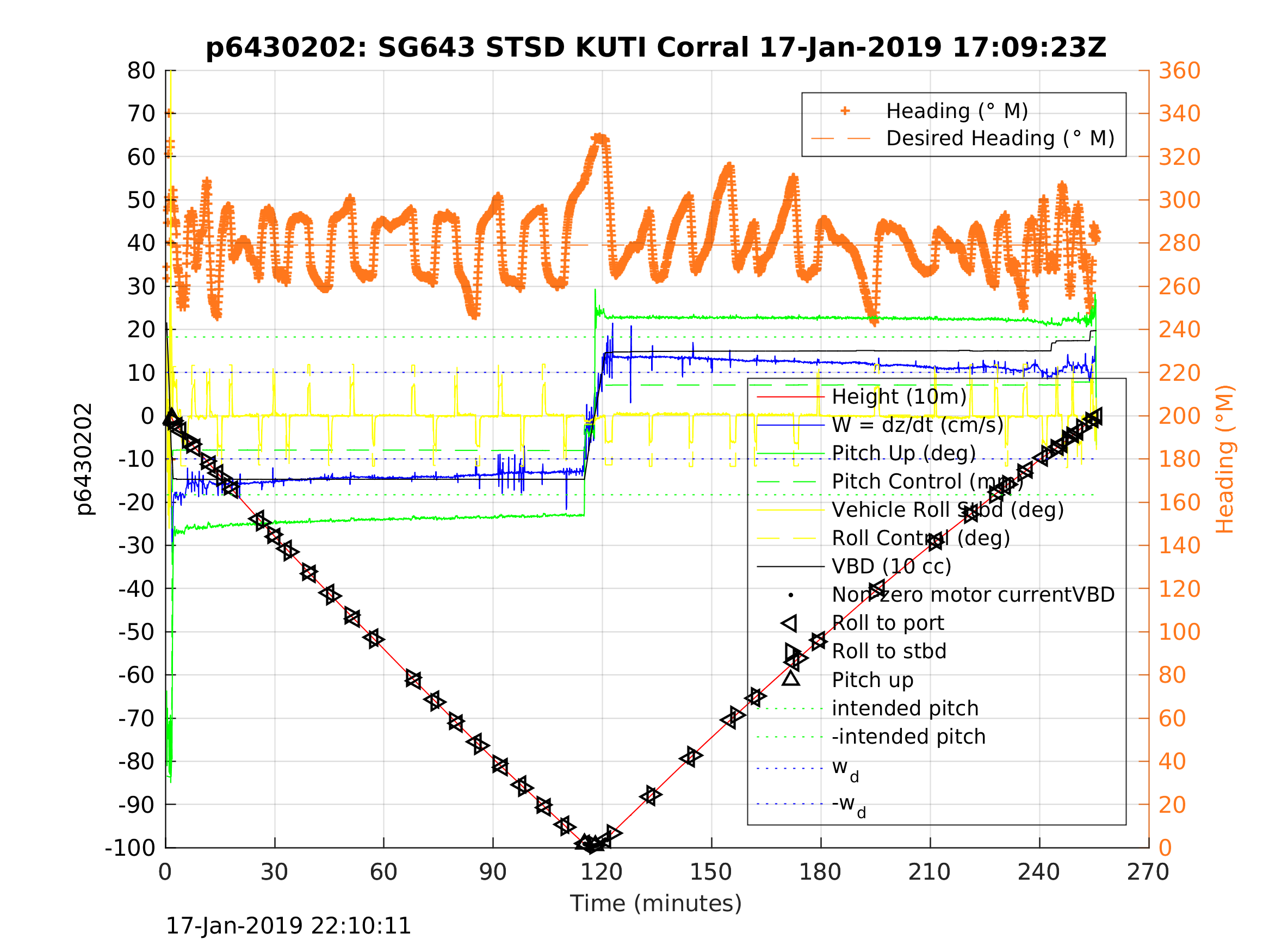Click the Pitch Up (deg) legend label
This screenshot has width=1269, height=952.
click(903, 453)
